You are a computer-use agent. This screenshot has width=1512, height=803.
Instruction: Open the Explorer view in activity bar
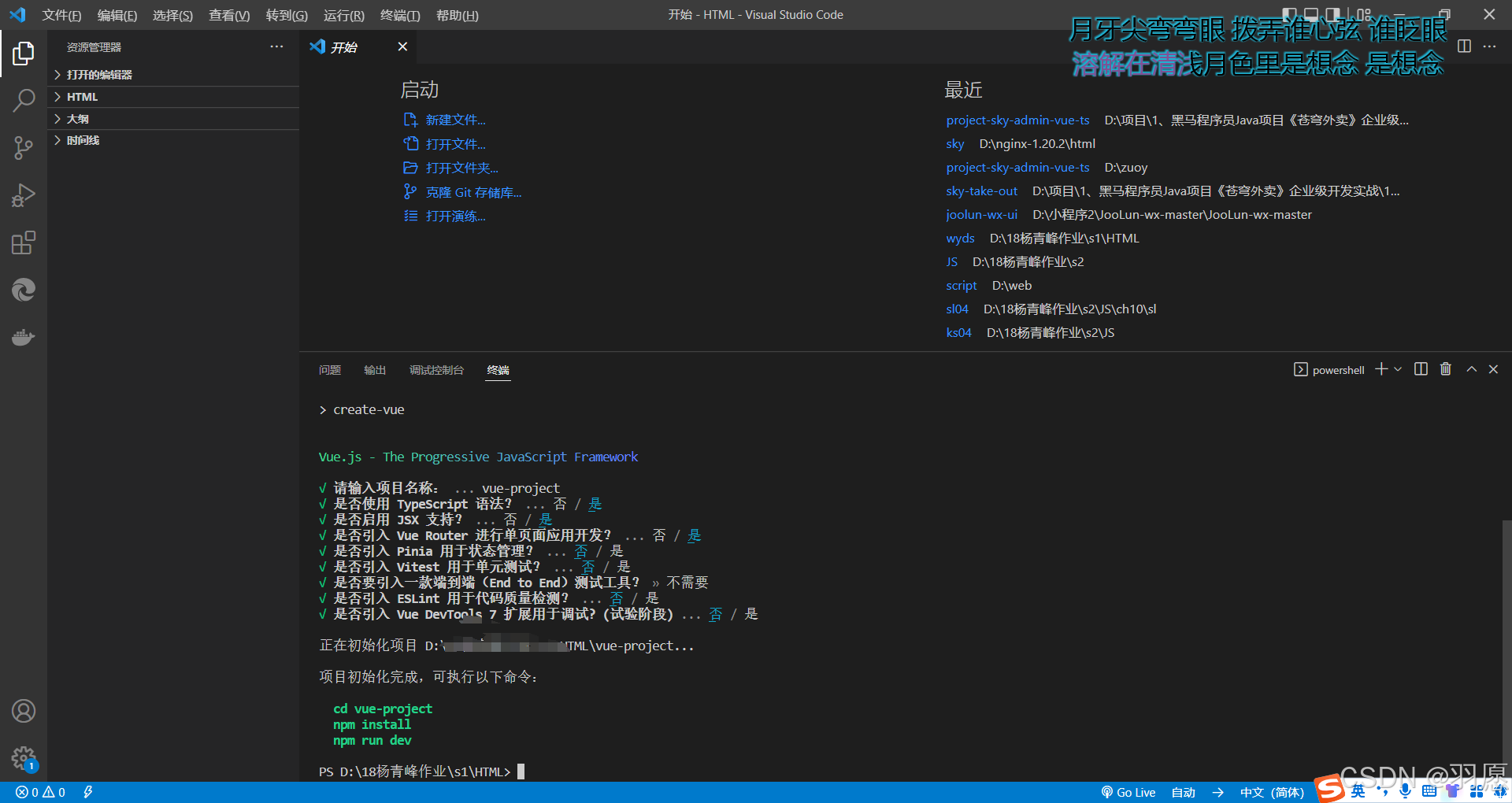coord(24,54)
